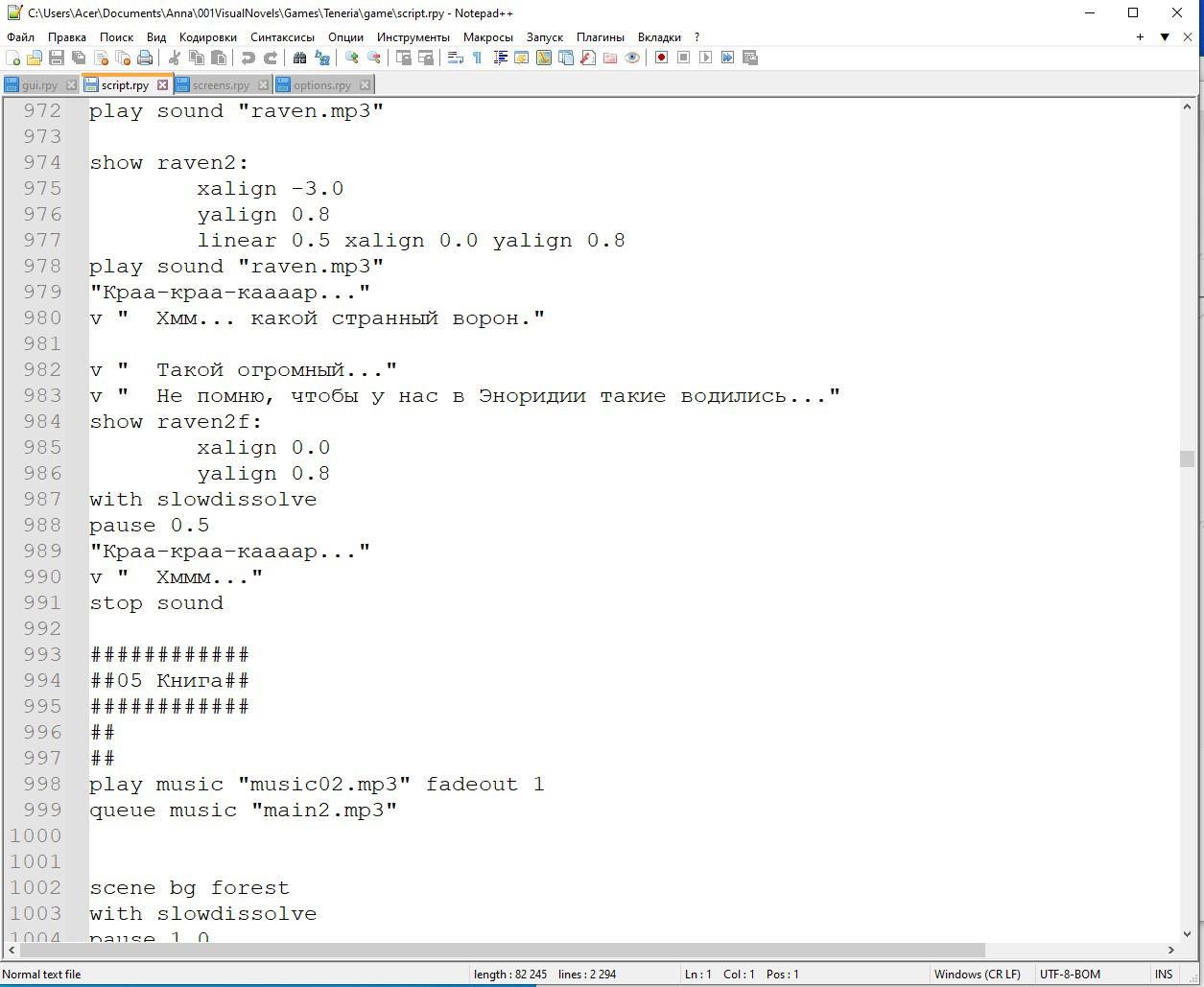Open the Макросы menu
The image size is (1204, 987).
point(488,36)
